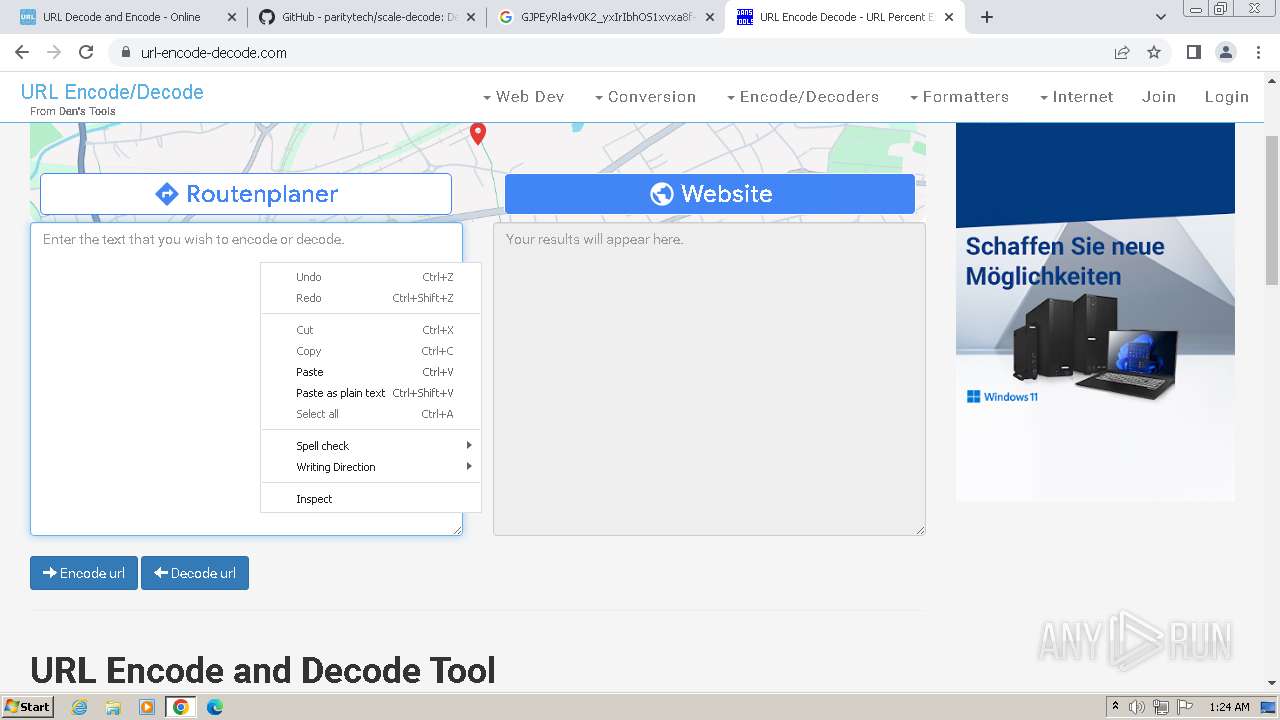Click the URL Encode/Decode site logo

[x=112, y=92]
